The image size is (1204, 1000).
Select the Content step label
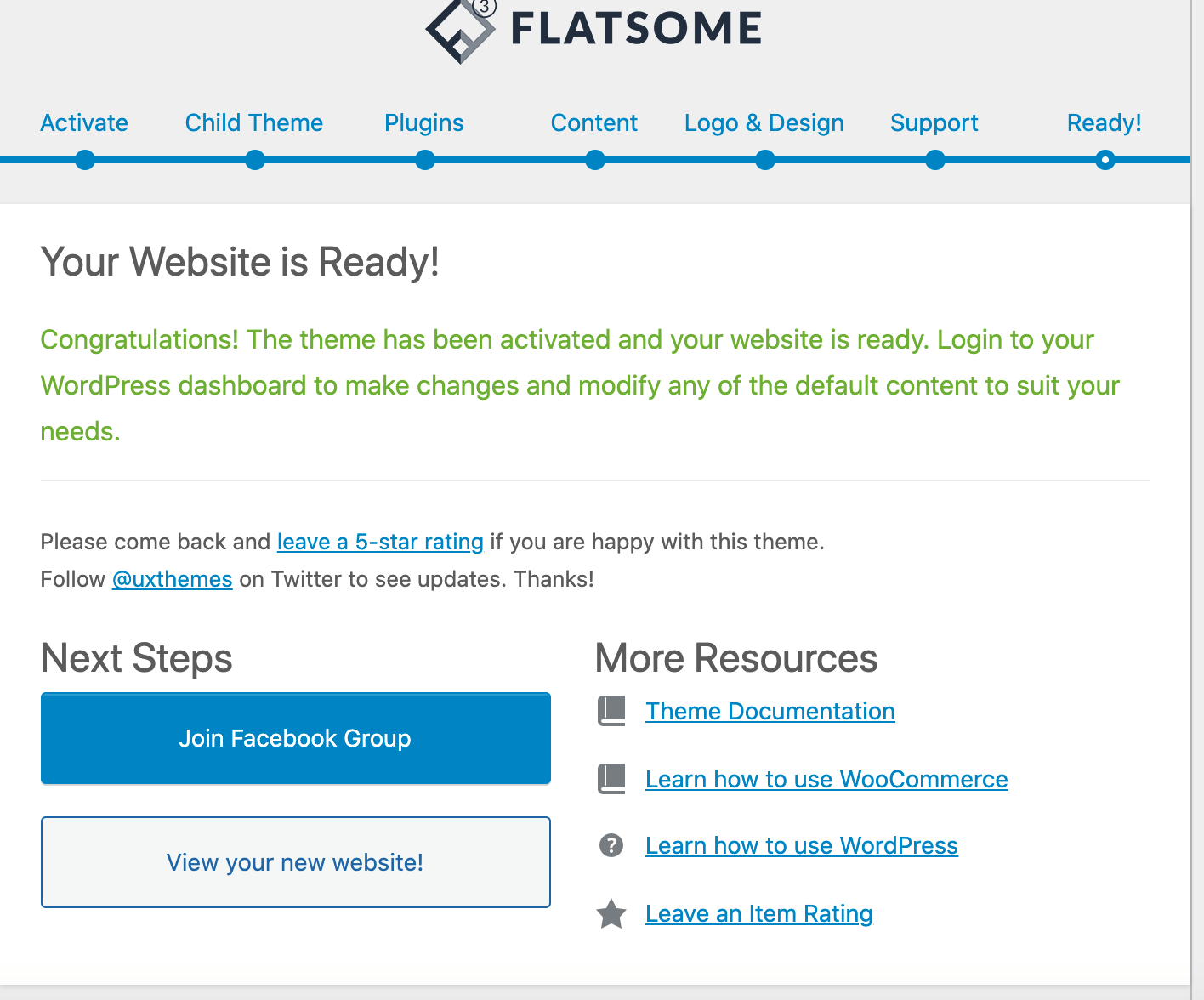coord(594,123)
